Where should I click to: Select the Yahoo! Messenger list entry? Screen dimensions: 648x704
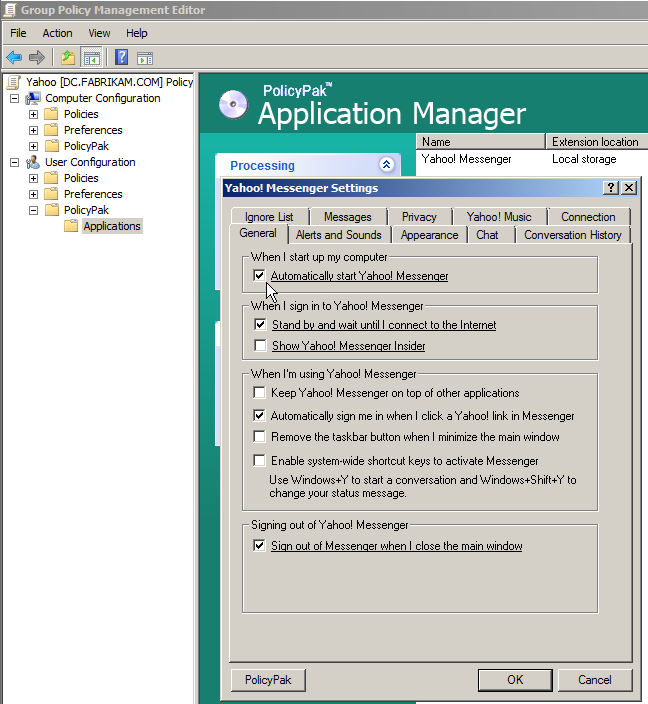click(466, 159)
